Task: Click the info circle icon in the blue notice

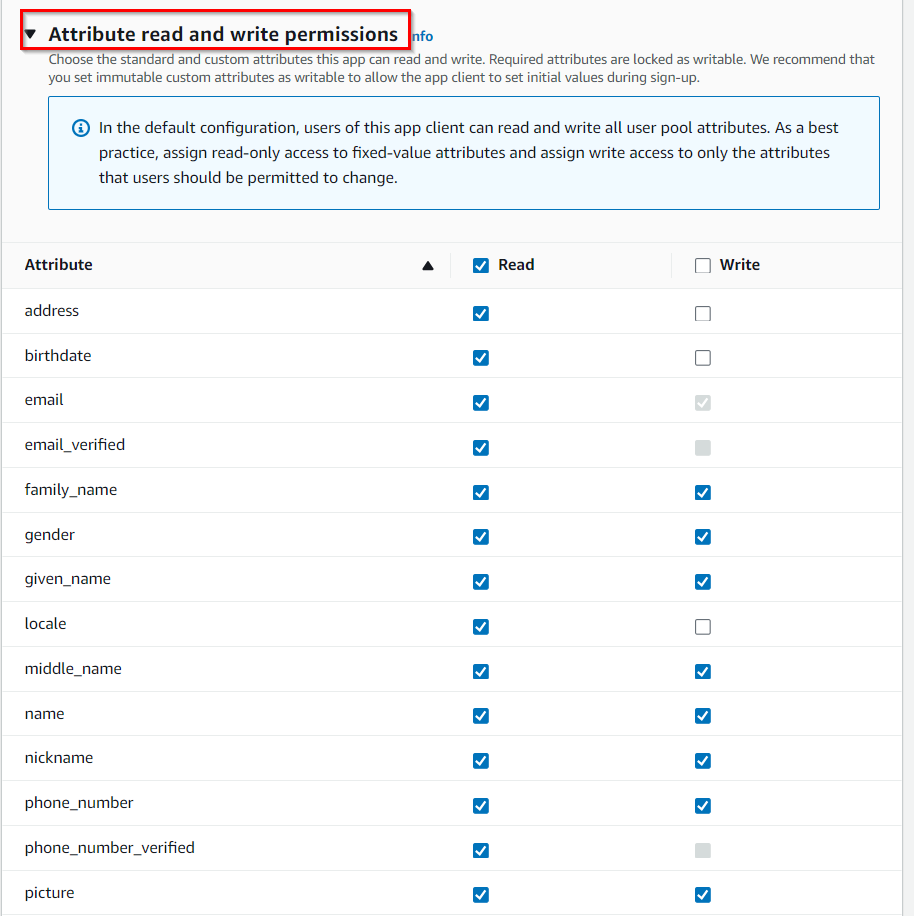Action: (x=81, y=128)
